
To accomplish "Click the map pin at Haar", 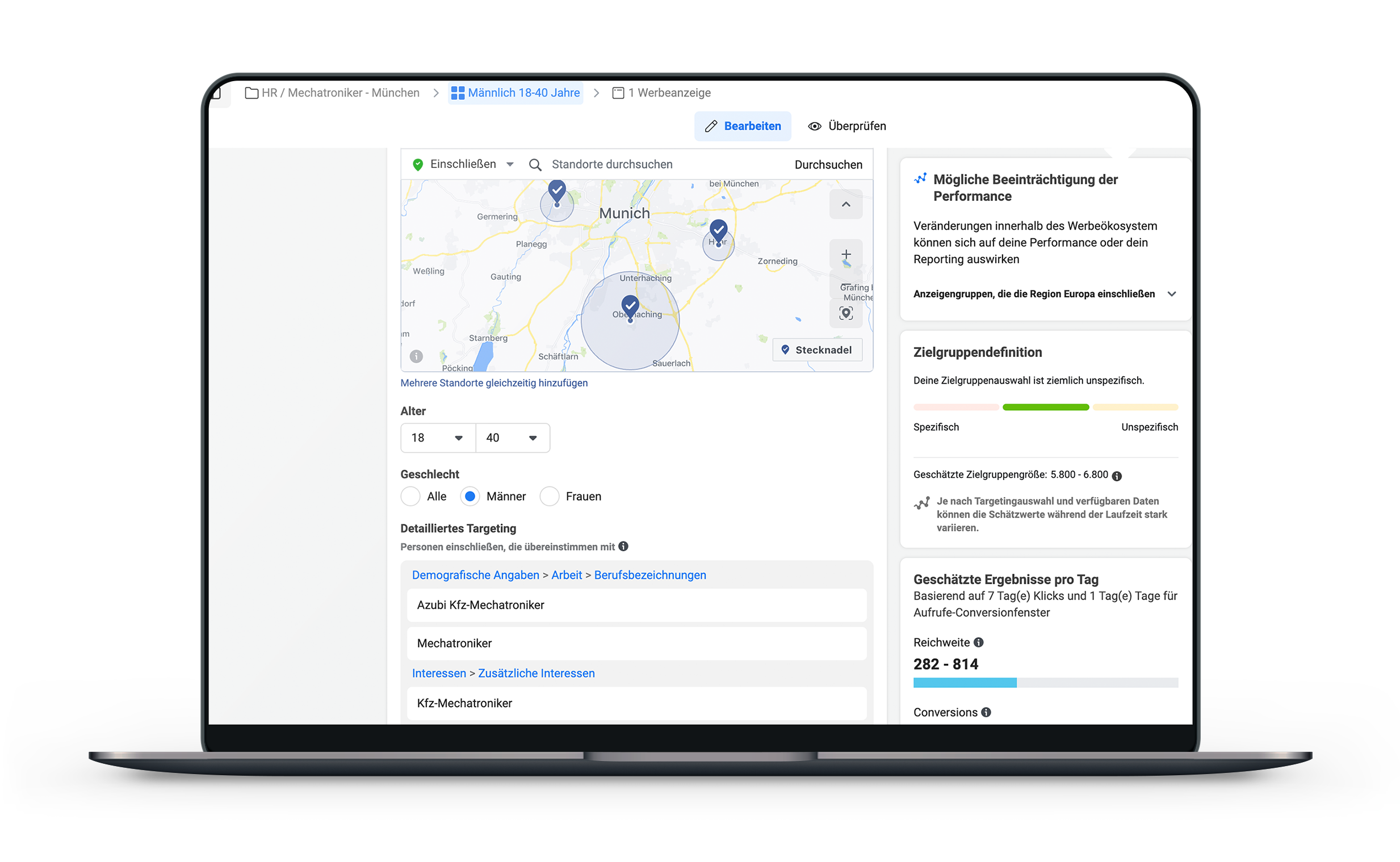I will 718,232.
